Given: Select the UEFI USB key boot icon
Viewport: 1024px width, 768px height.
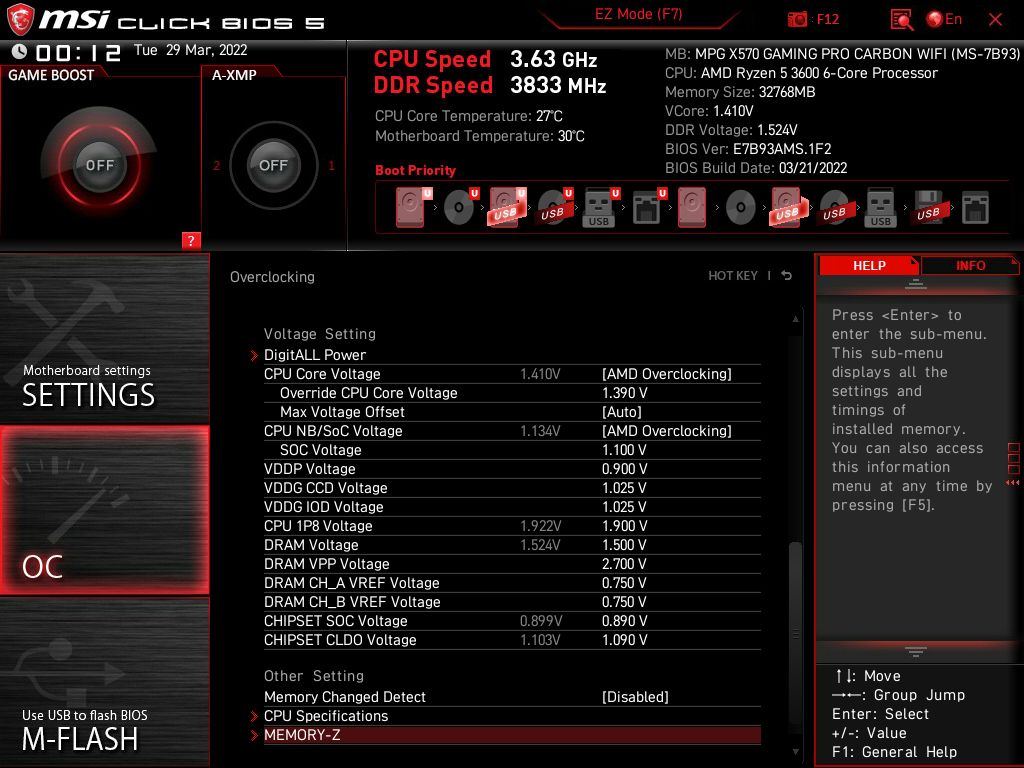Looking at the screenshot, I should [x=601, y=207].
